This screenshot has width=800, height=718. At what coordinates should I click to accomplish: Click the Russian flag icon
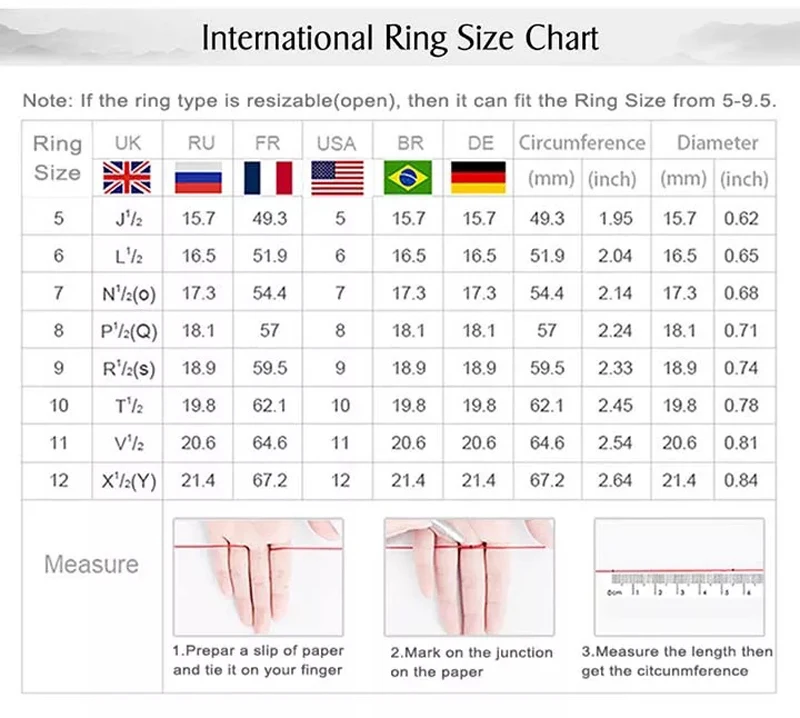tap(198, 178)
